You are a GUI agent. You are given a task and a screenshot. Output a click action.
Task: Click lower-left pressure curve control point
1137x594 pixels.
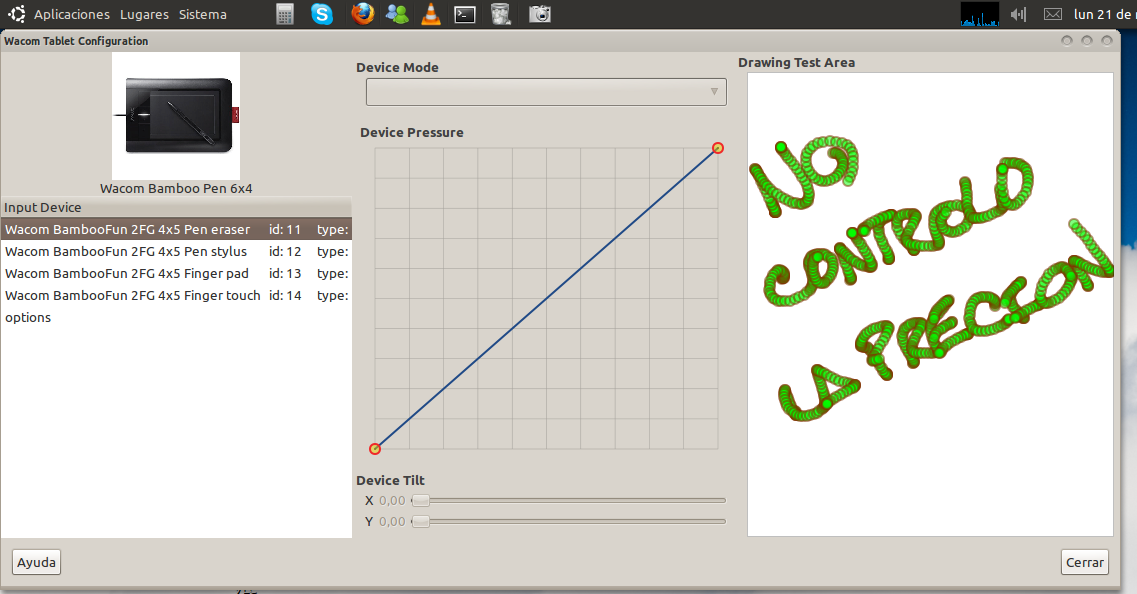[x=375, y=449]
